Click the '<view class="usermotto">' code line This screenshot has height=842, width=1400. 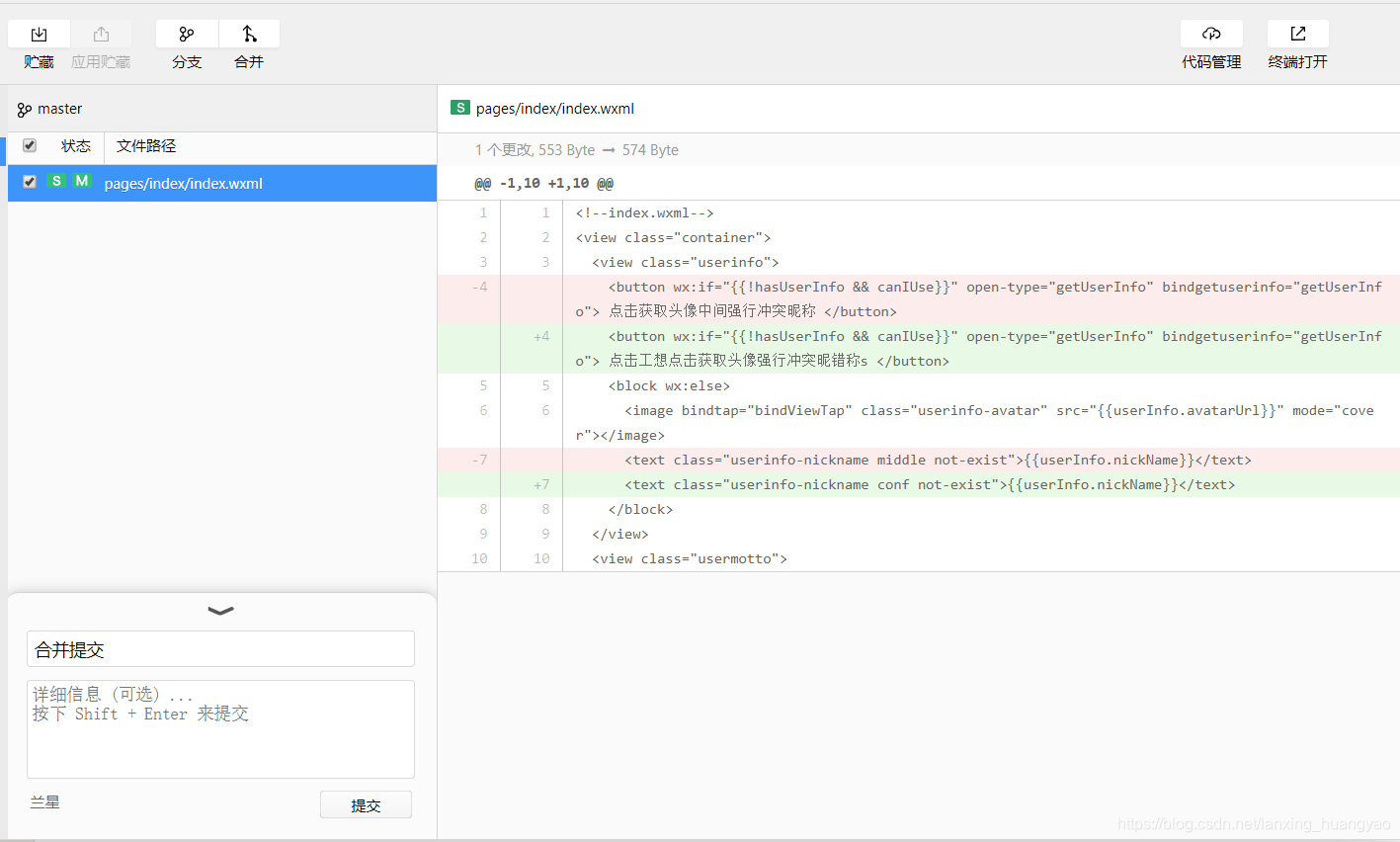click(690, 558)
